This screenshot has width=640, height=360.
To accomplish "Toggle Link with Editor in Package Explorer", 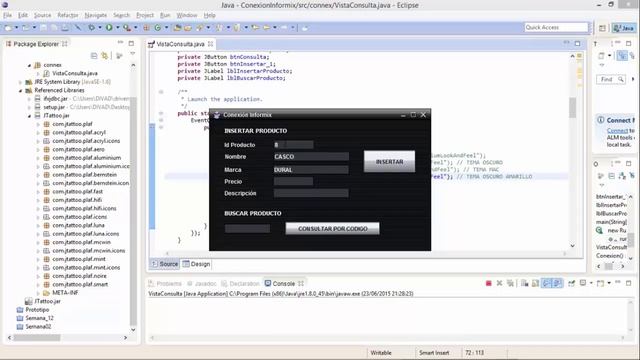I will pyautogui.click(x=105, y=56).
